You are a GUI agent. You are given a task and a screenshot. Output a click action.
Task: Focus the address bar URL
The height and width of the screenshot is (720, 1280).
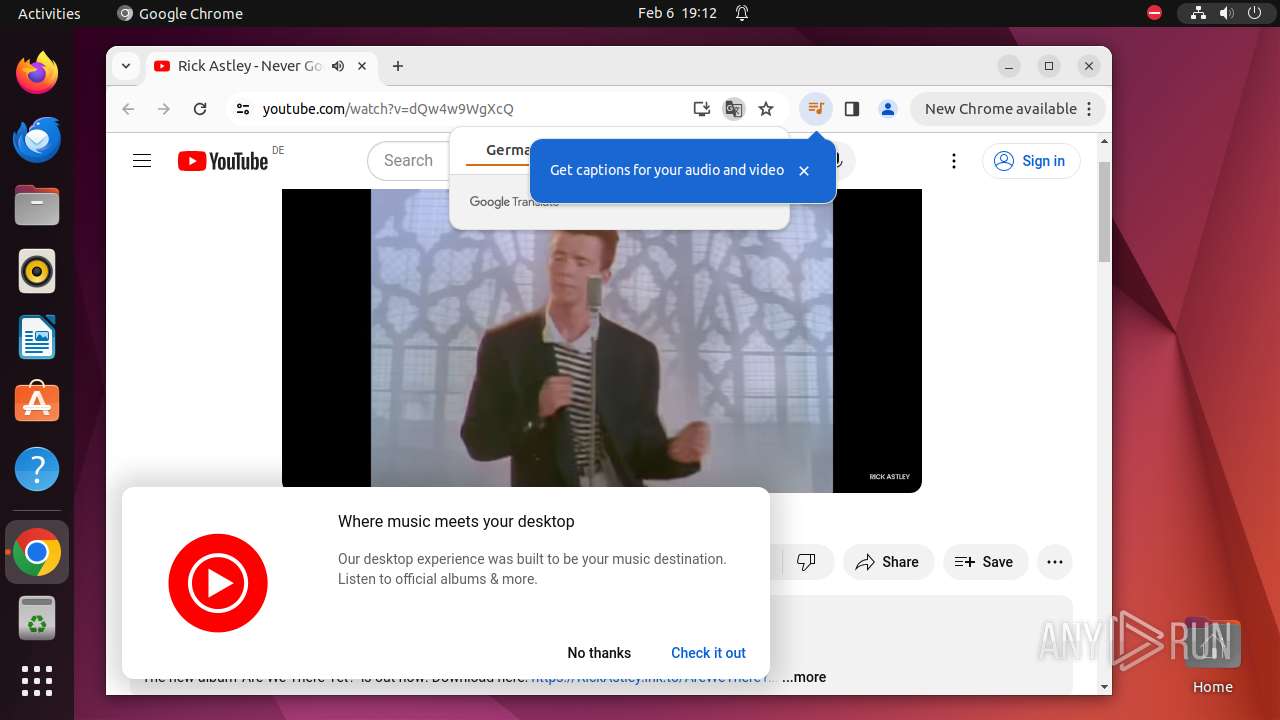(x=388, y=109)
